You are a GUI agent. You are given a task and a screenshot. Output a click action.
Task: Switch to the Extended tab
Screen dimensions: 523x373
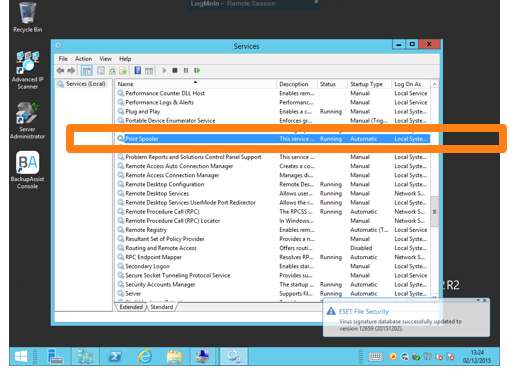[131, 307]
